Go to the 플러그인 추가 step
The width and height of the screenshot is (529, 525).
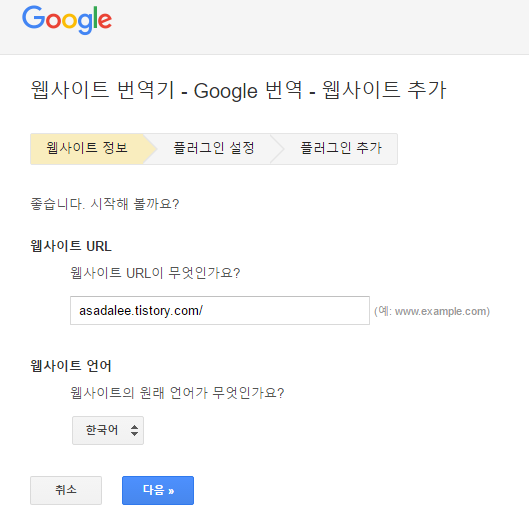coord(341,148)
